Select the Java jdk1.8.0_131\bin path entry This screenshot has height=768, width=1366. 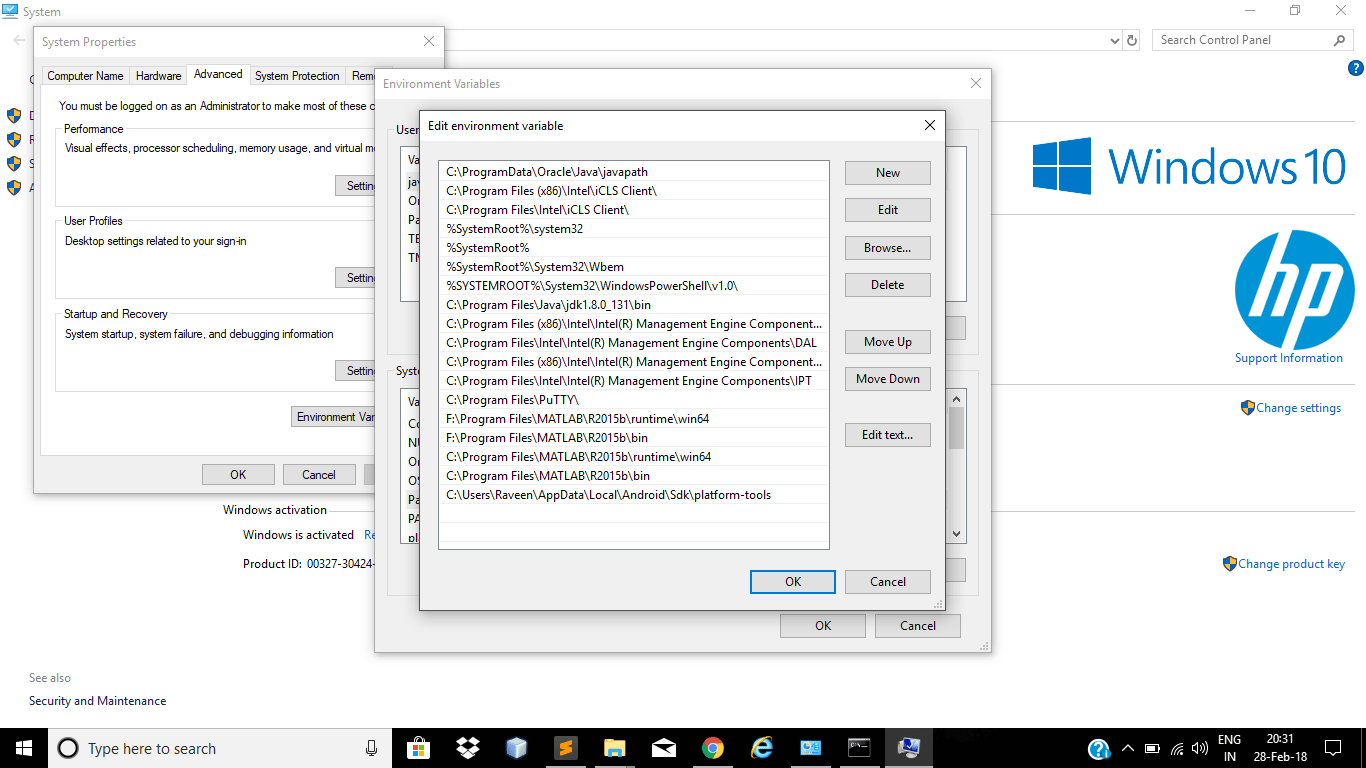click(634, 305)
